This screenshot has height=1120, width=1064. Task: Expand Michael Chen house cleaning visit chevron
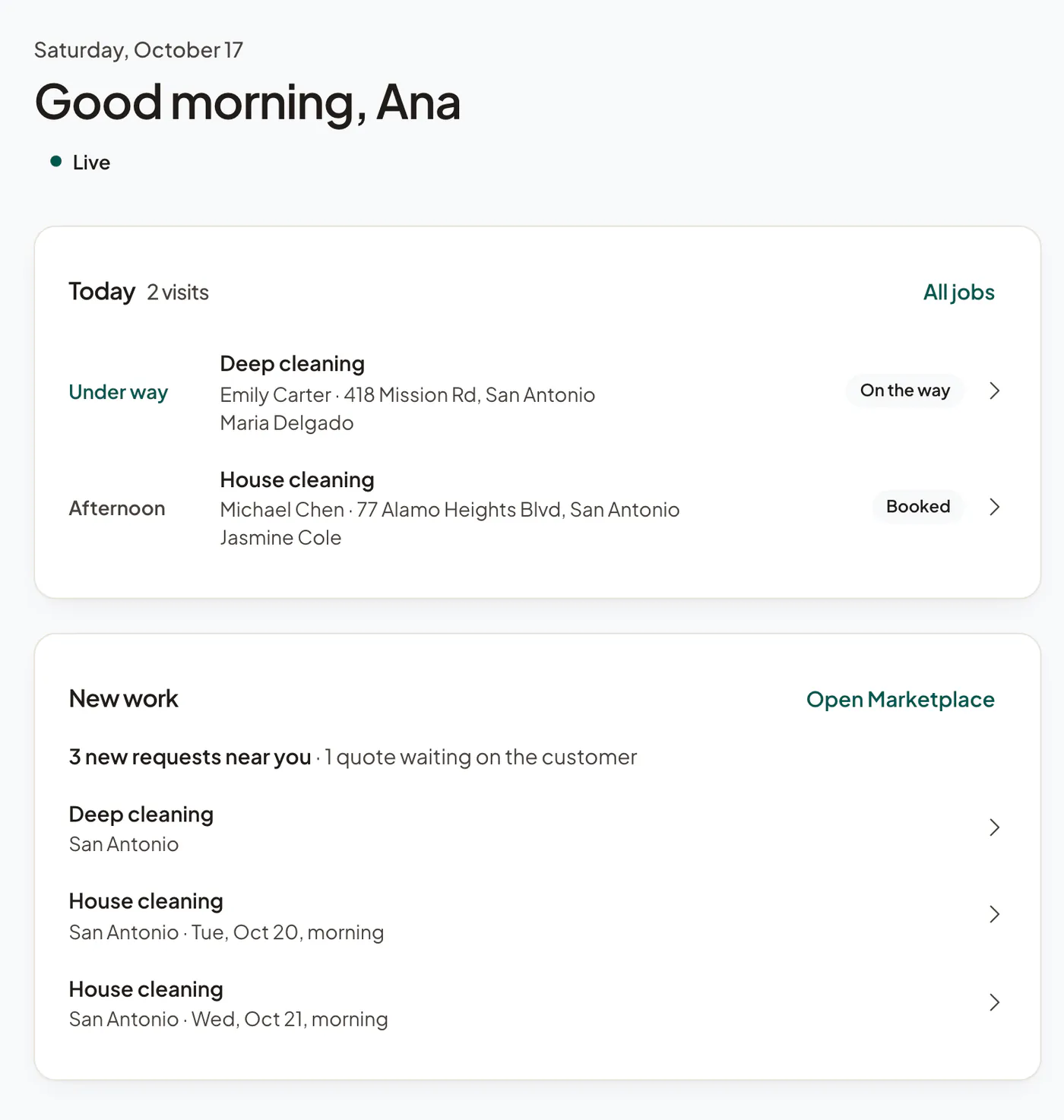tap(994, 507)
